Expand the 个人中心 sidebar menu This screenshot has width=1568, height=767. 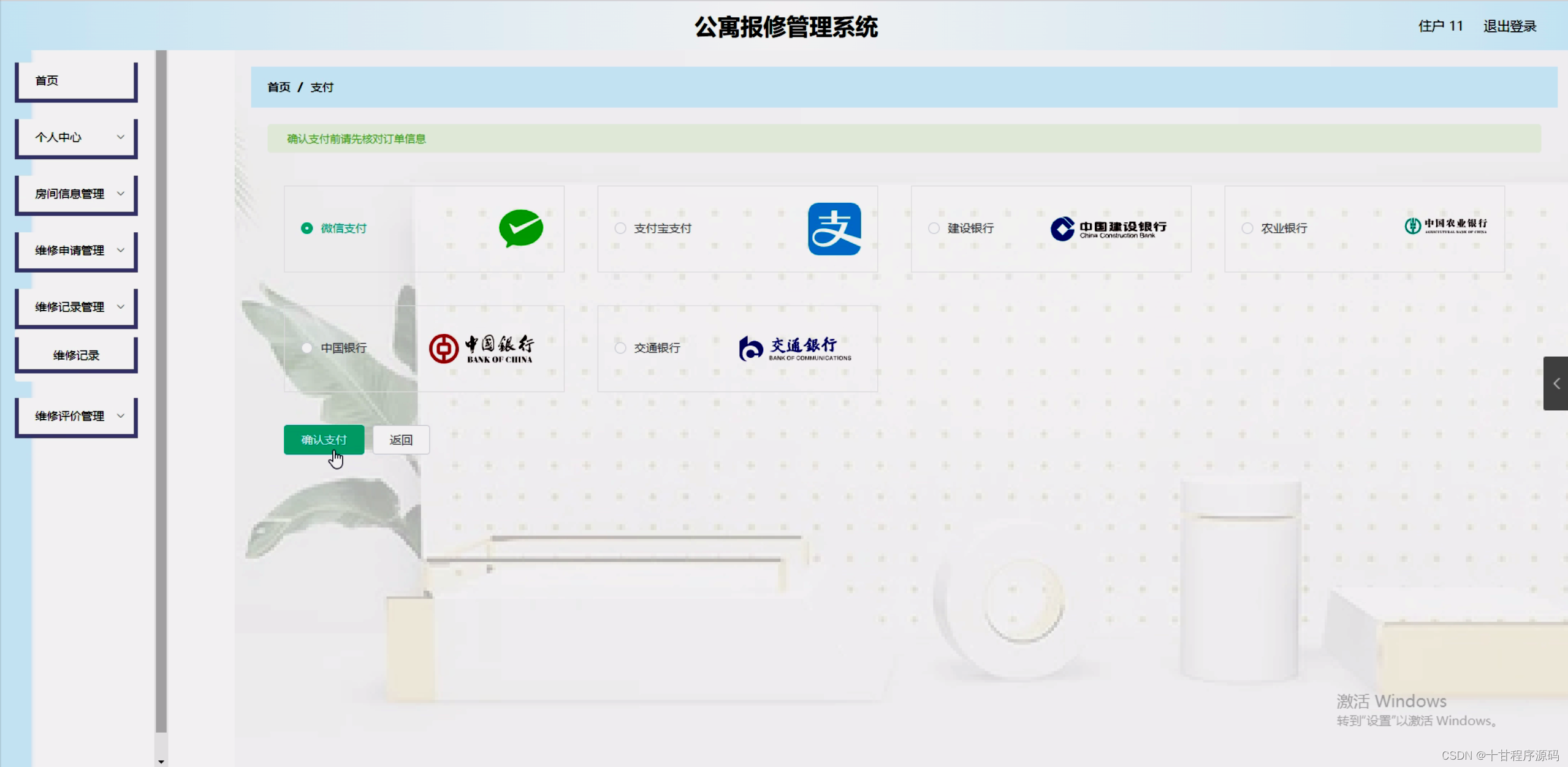coord(76,137)
